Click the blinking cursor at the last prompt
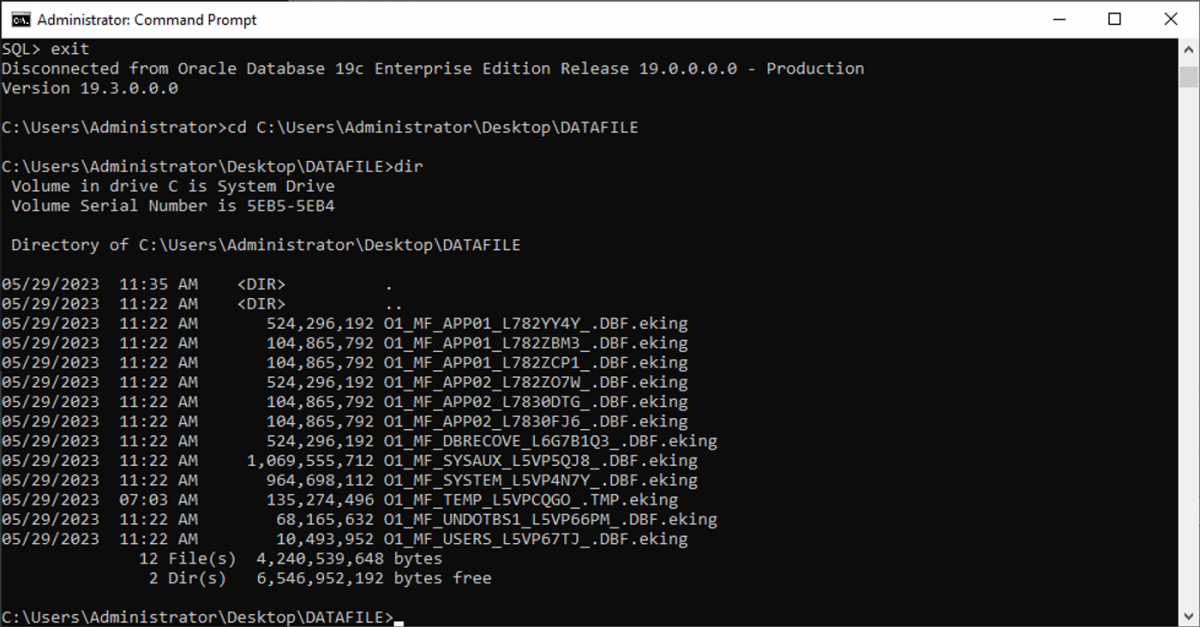This screenshot has width=1200, height=627. click(399, 619)
